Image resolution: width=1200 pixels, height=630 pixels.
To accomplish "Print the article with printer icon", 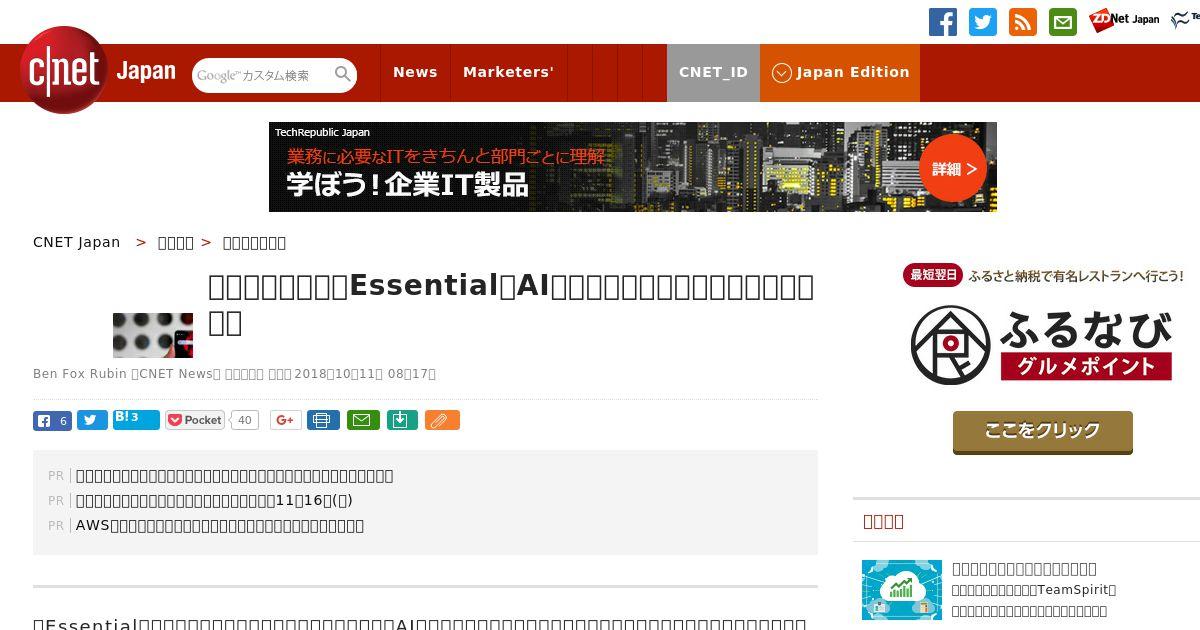I will pos(322,420).
